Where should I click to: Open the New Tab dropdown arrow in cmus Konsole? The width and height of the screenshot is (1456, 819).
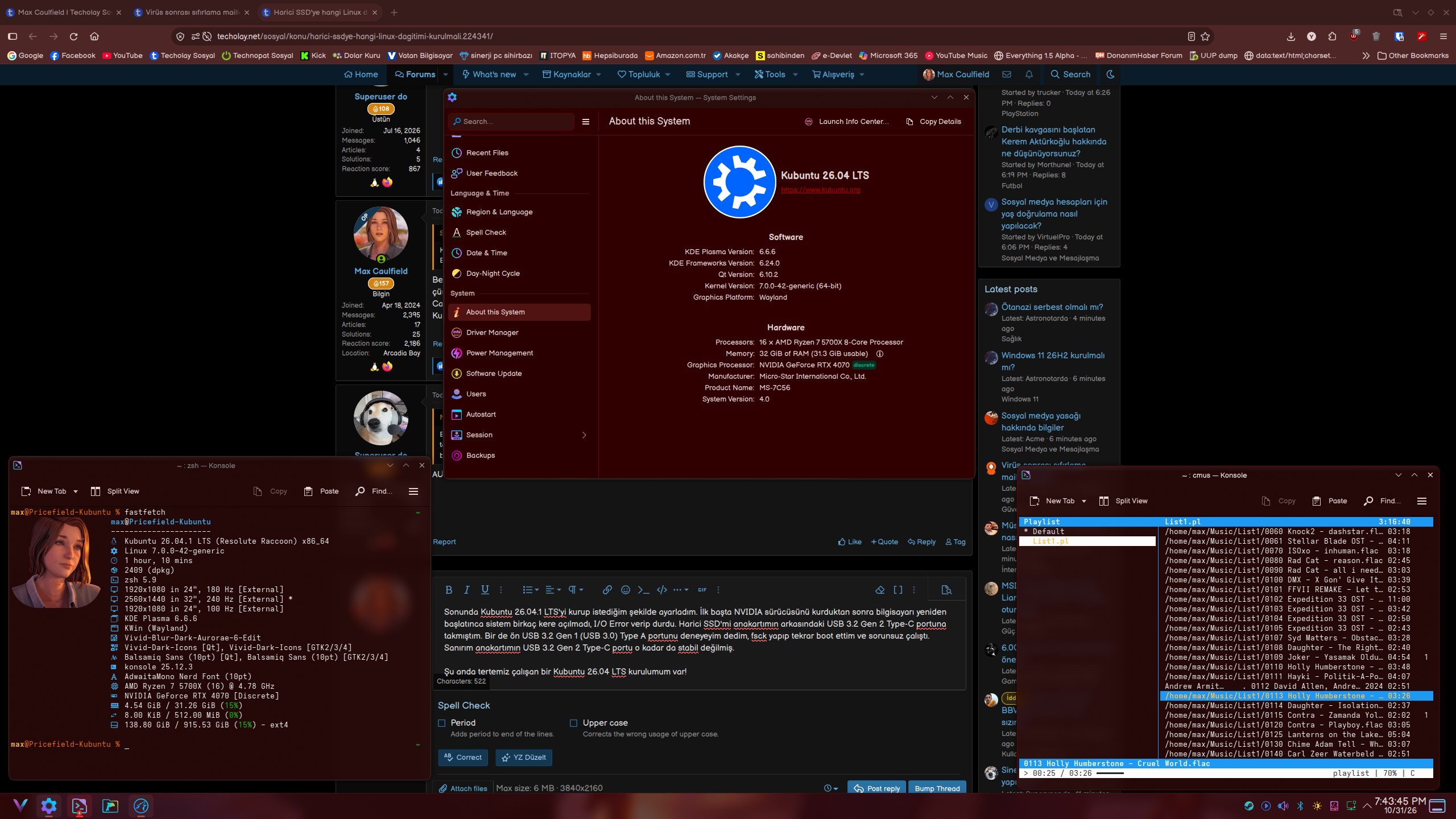point(1084,501)
